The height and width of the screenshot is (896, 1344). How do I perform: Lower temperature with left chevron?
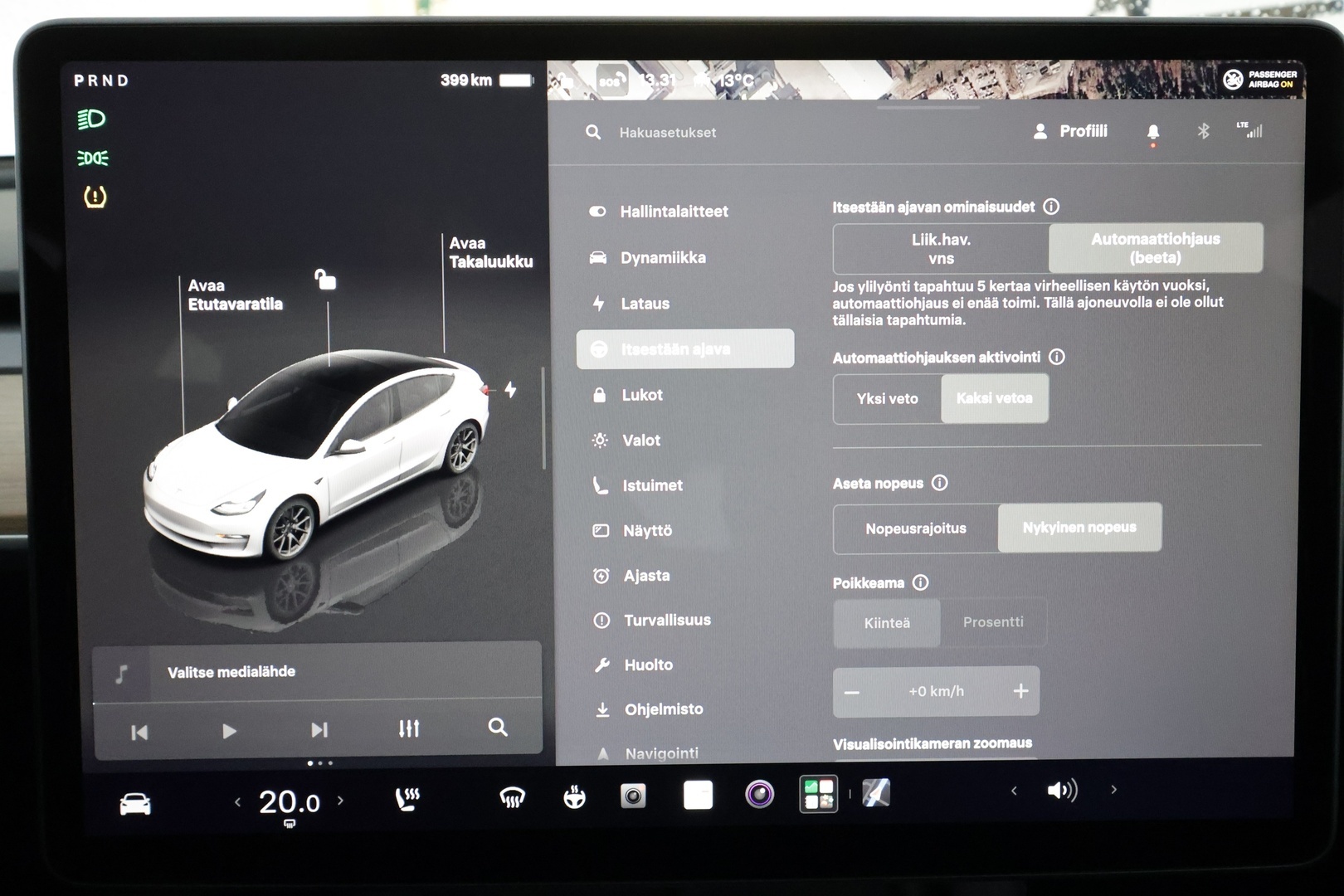238,801
